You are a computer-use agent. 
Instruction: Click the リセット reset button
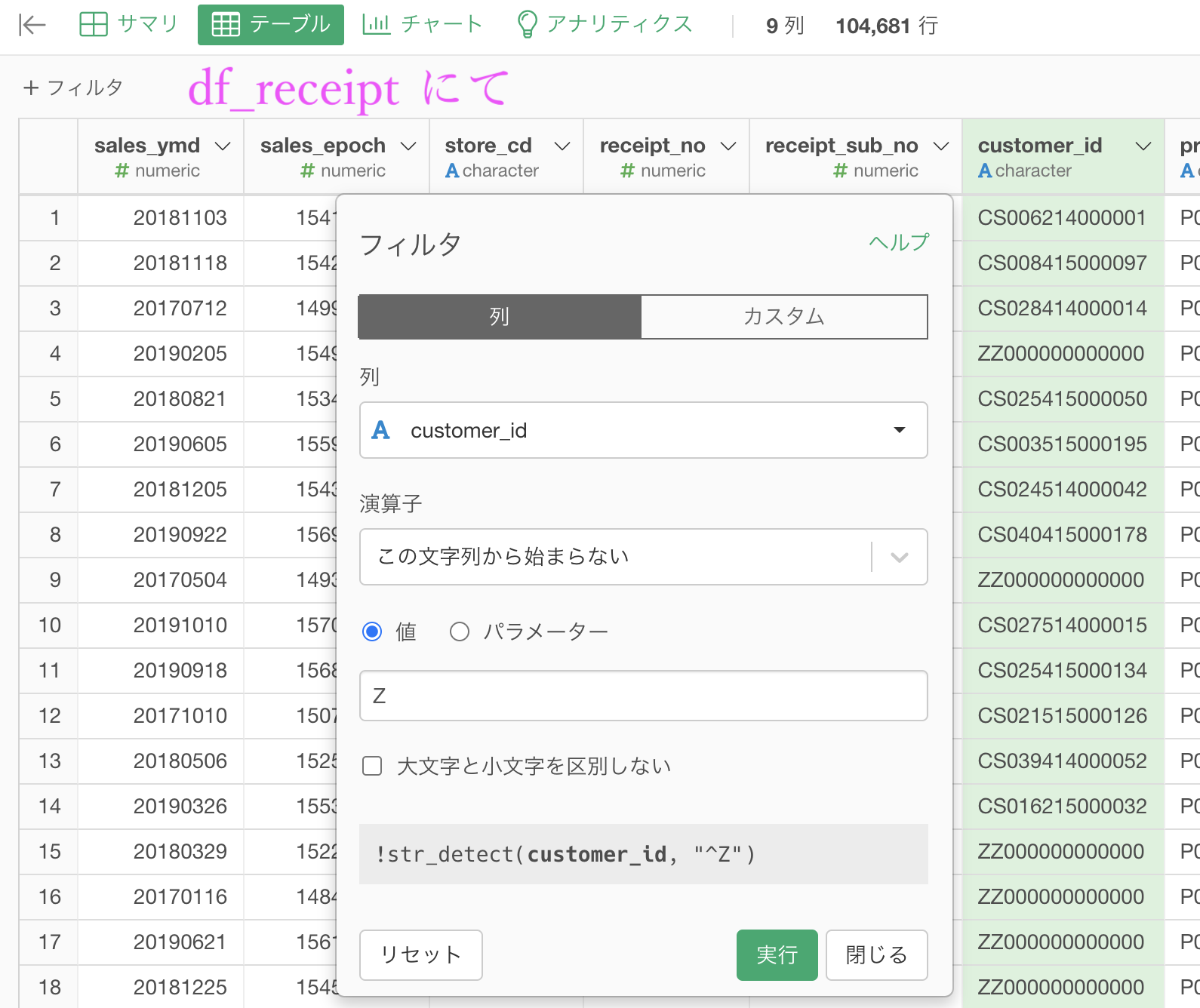click(421, 955)
